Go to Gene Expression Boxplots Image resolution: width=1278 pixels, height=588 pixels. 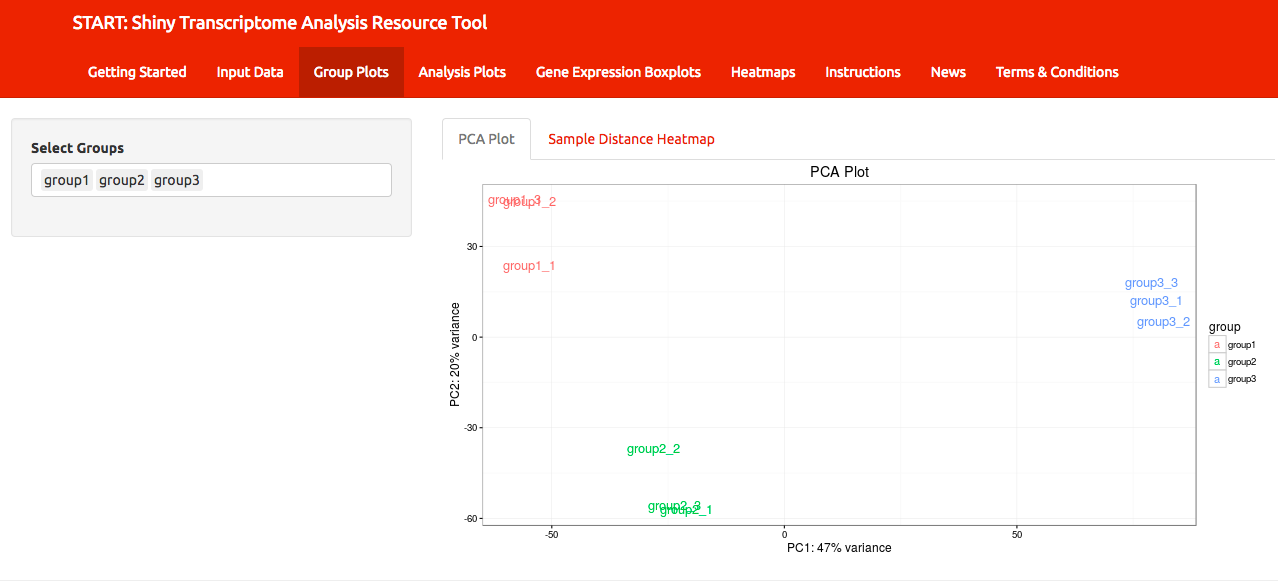click(x=618, y=72)
